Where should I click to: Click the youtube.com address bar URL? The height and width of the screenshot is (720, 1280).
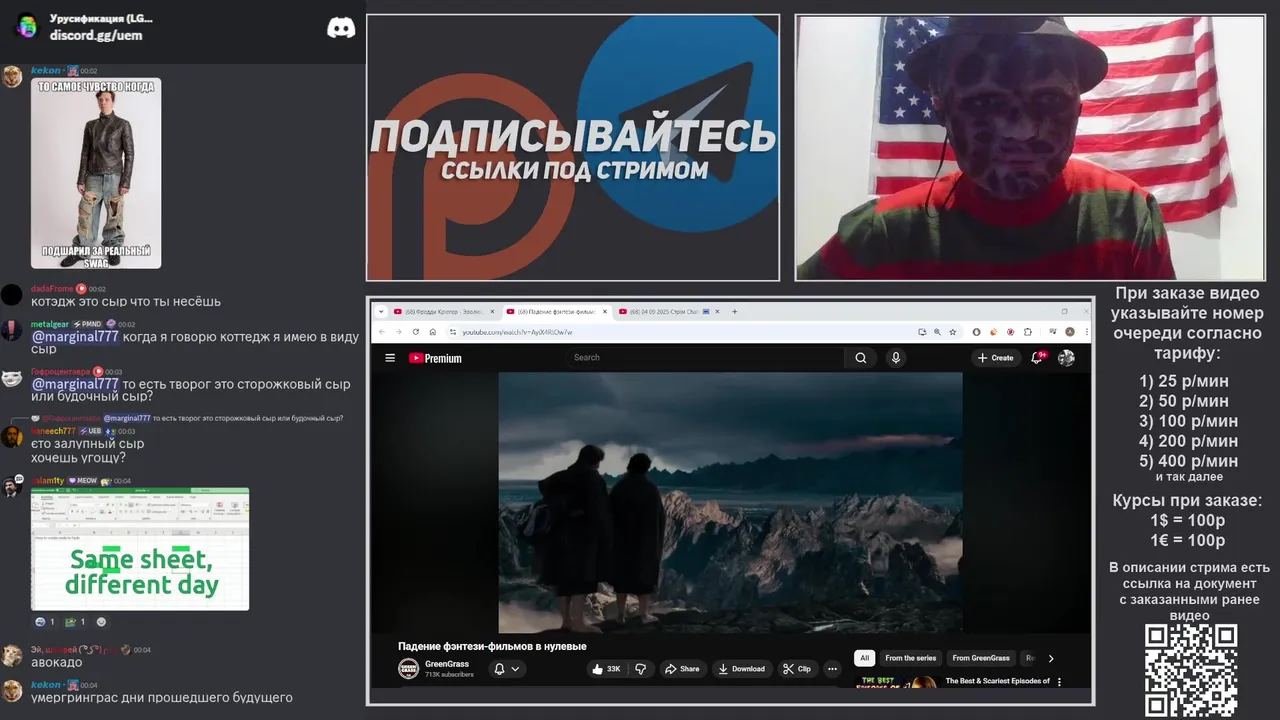[x=517, y=332]
